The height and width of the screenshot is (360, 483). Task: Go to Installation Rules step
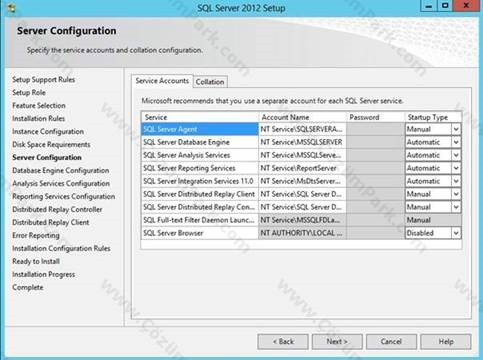click(x=39, y=118)
